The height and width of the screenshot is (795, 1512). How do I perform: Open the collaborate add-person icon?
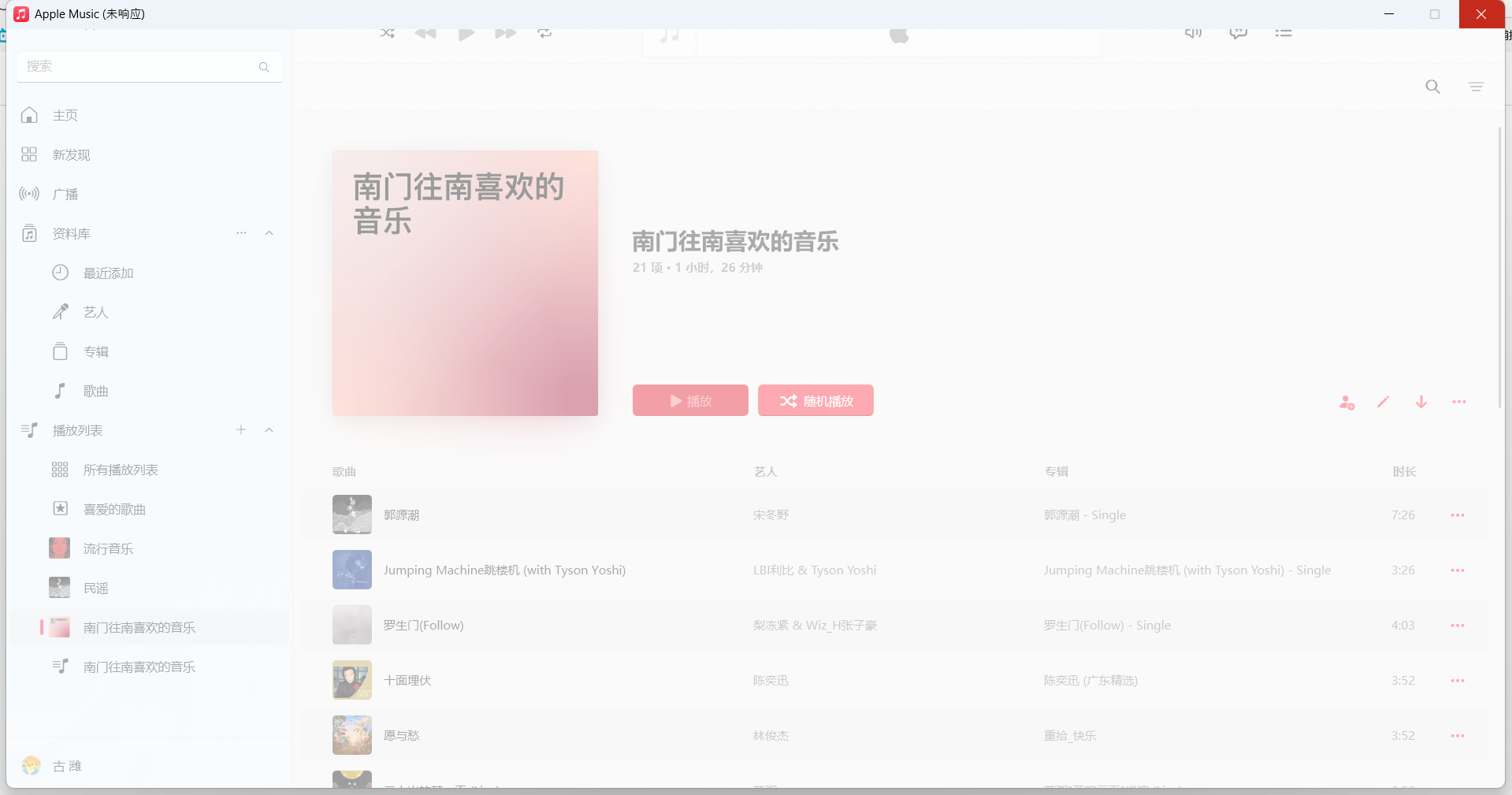tap(1347, 402)
